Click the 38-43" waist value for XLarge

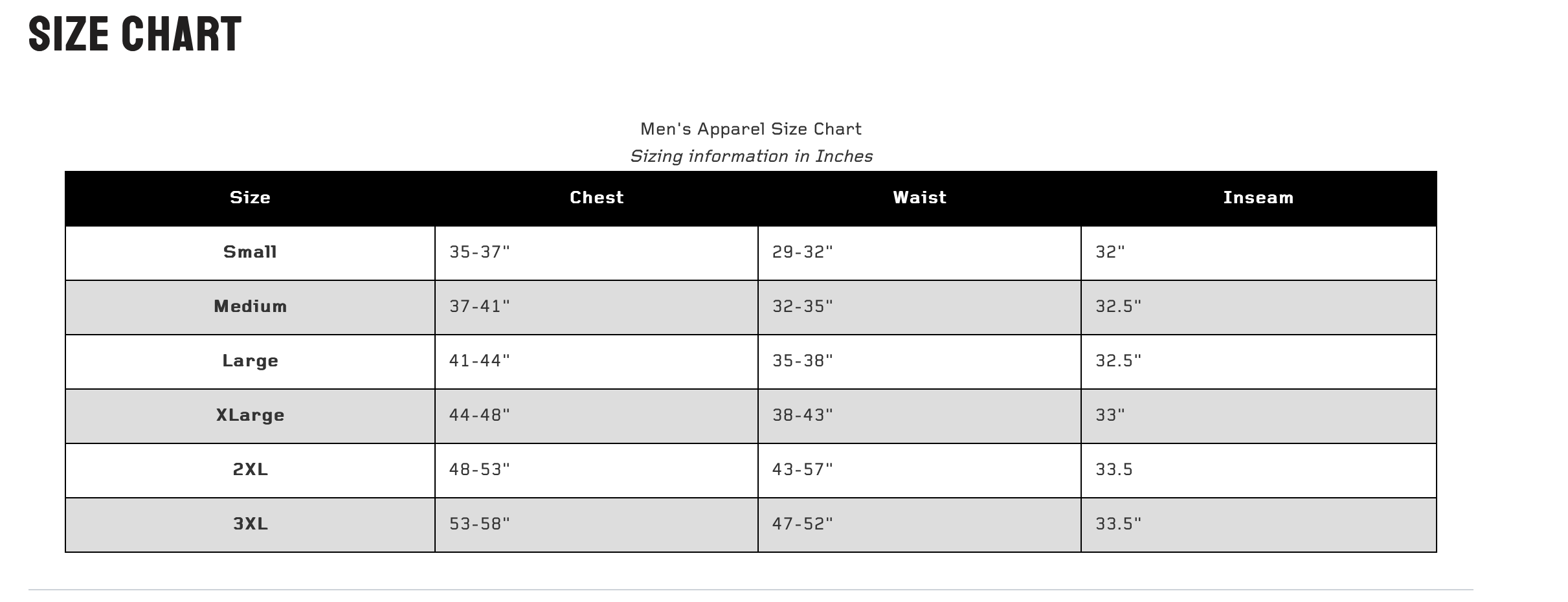[x=802, y=415]
